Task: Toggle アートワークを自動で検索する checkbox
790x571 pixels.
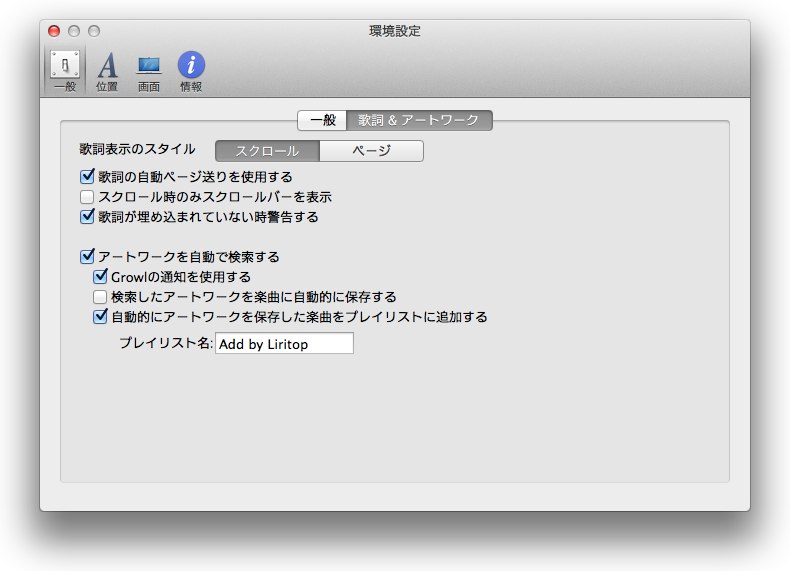Action: [87, 257]
